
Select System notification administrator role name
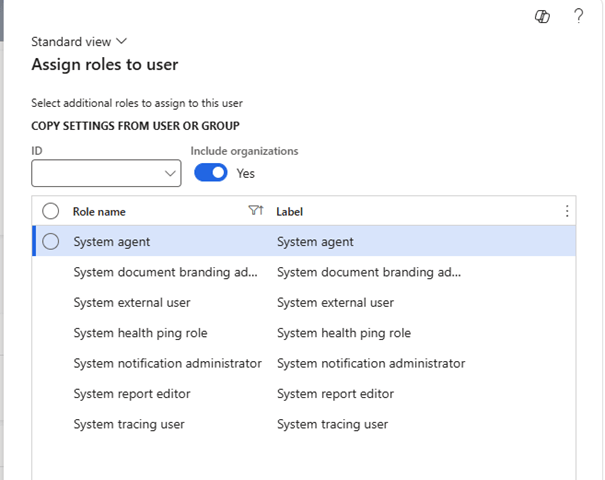167,363
